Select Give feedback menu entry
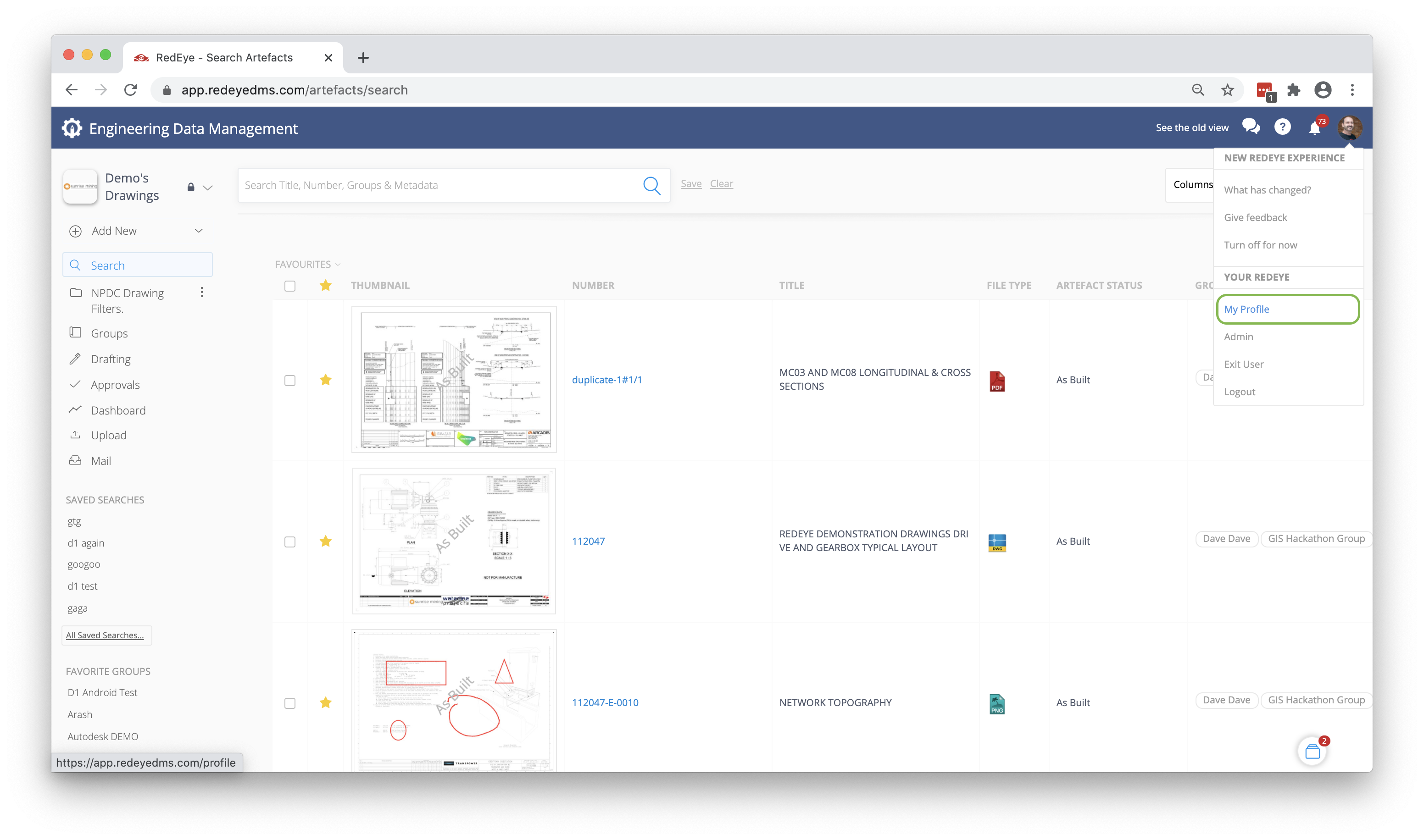Screen dimensions: 1424x840 point(1255,217)
